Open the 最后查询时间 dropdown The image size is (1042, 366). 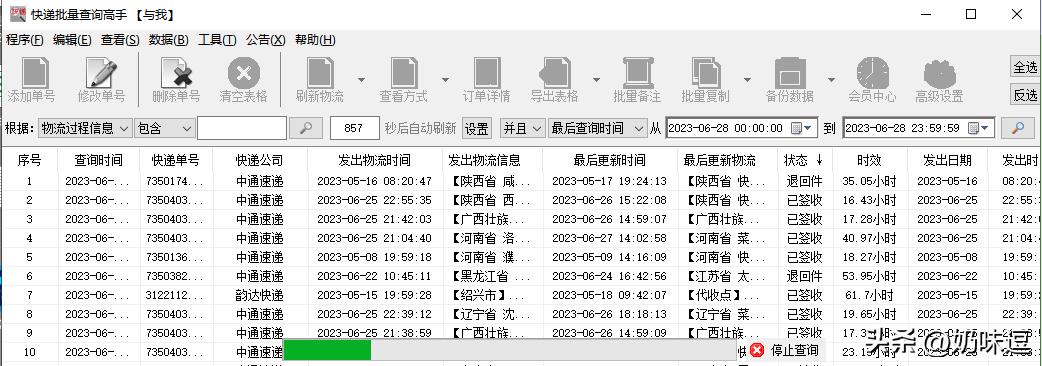[x=597, y=128]
